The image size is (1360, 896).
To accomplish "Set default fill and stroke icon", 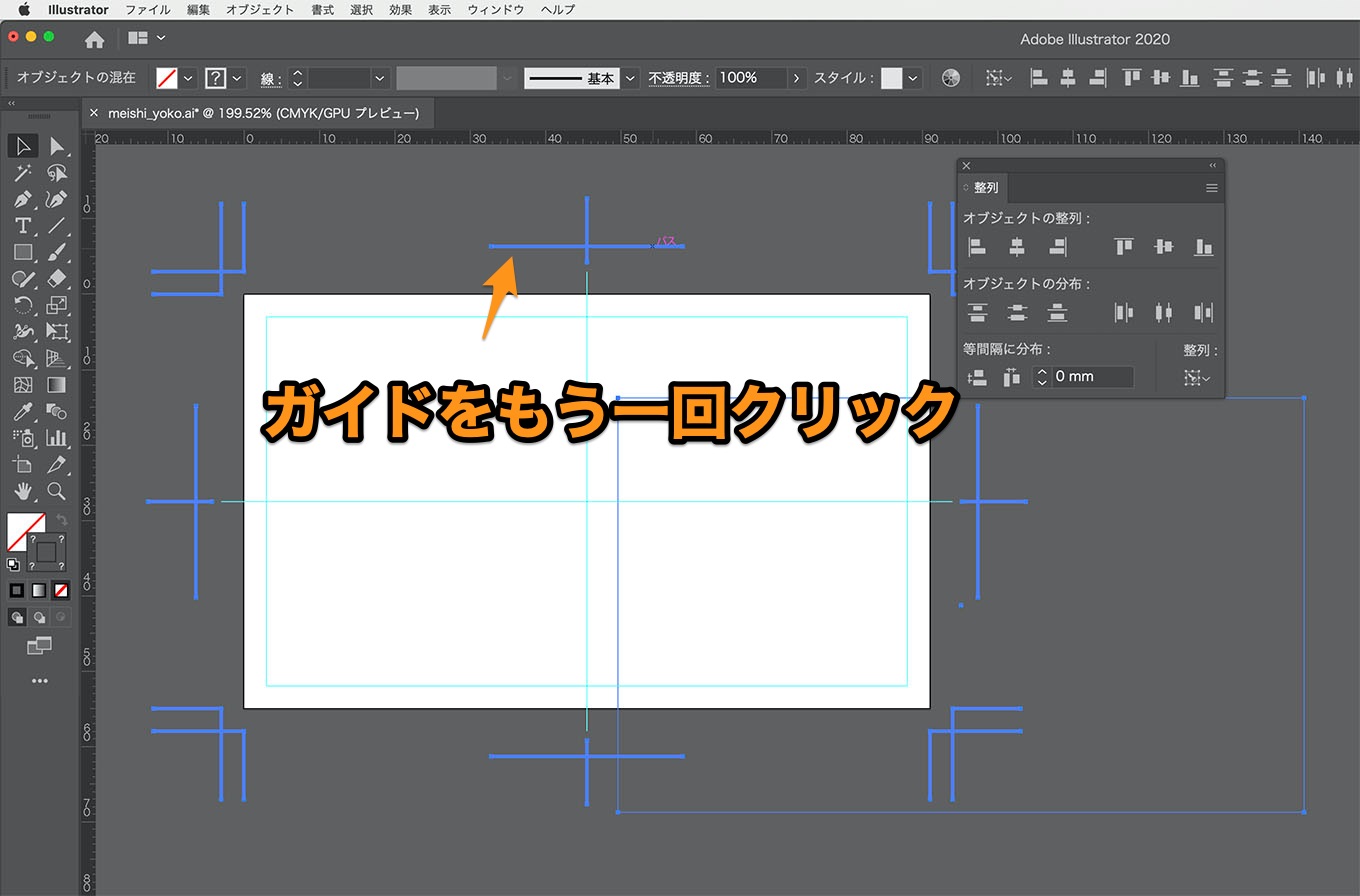I will click(13, 564).
